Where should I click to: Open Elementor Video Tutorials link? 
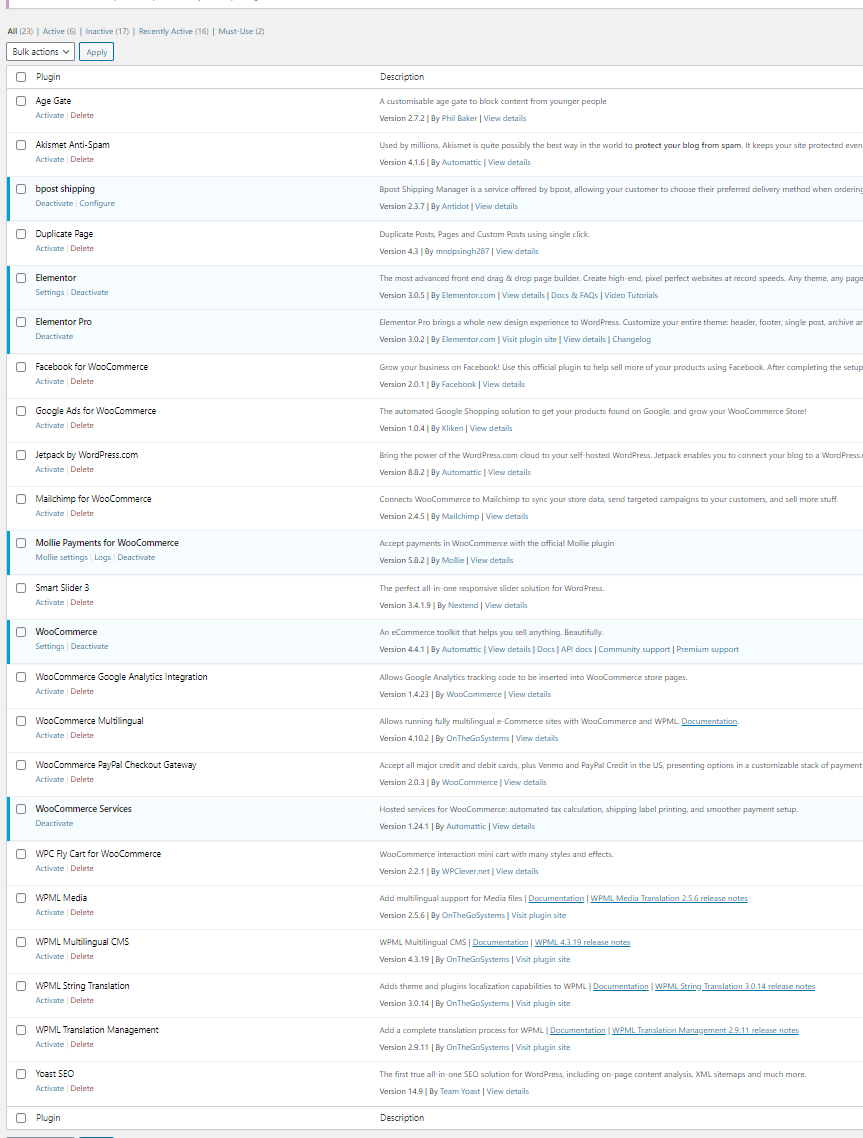631,295
